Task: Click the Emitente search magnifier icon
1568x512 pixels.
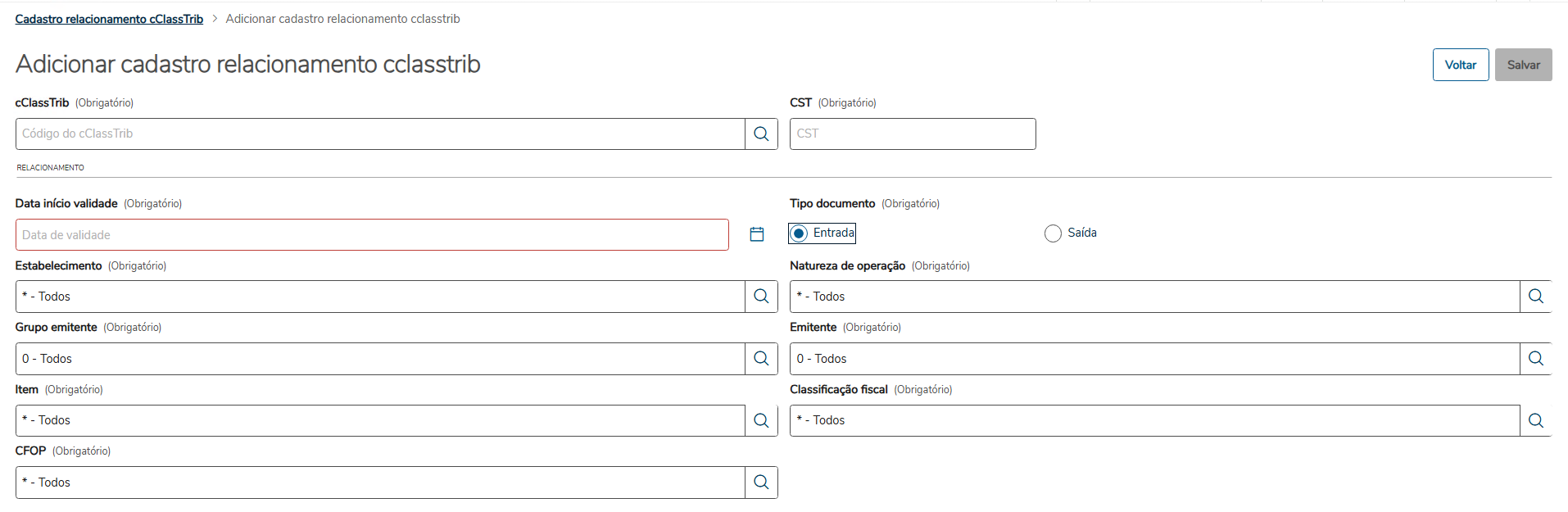Action: point(1536,359)
